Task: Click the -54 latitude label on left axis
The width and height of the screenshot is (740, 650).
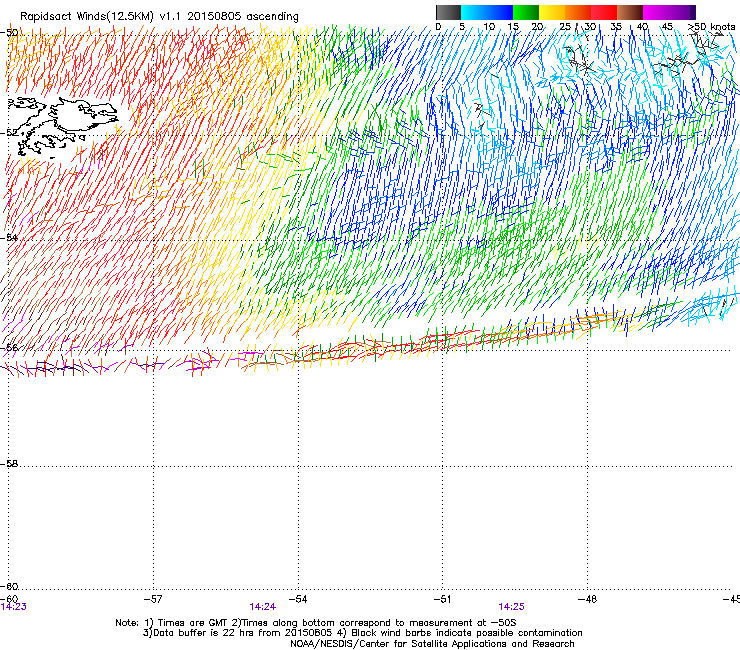Action: click(x=9, y=237)
